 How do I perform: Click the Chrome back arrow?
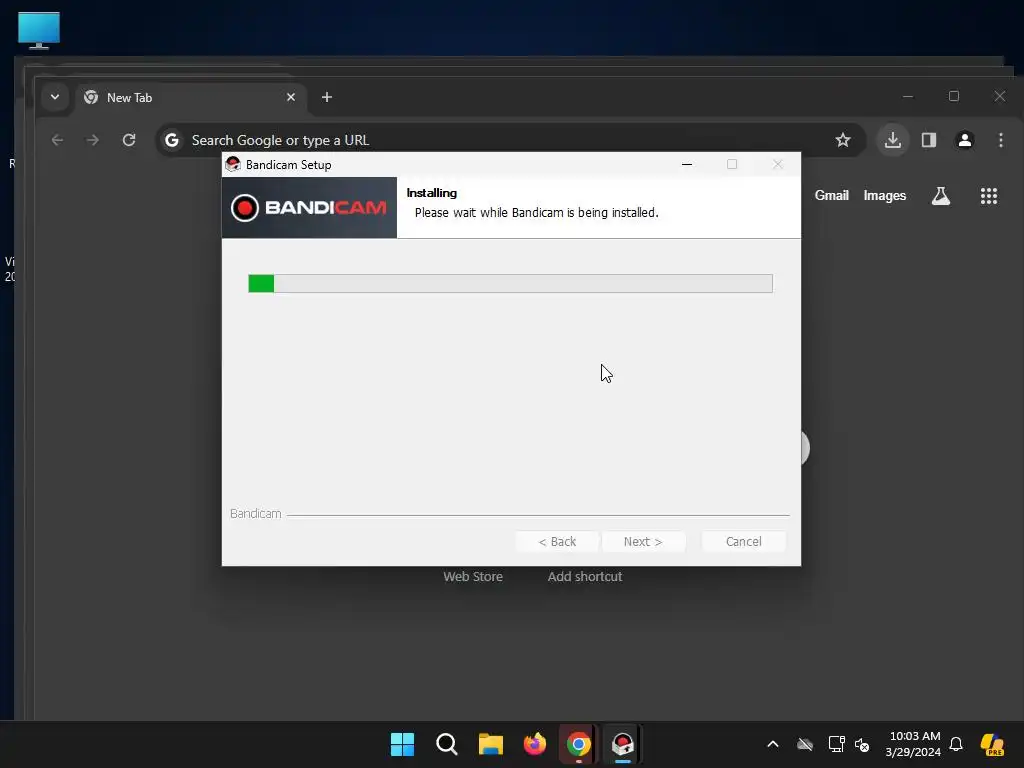click(57, 140)
